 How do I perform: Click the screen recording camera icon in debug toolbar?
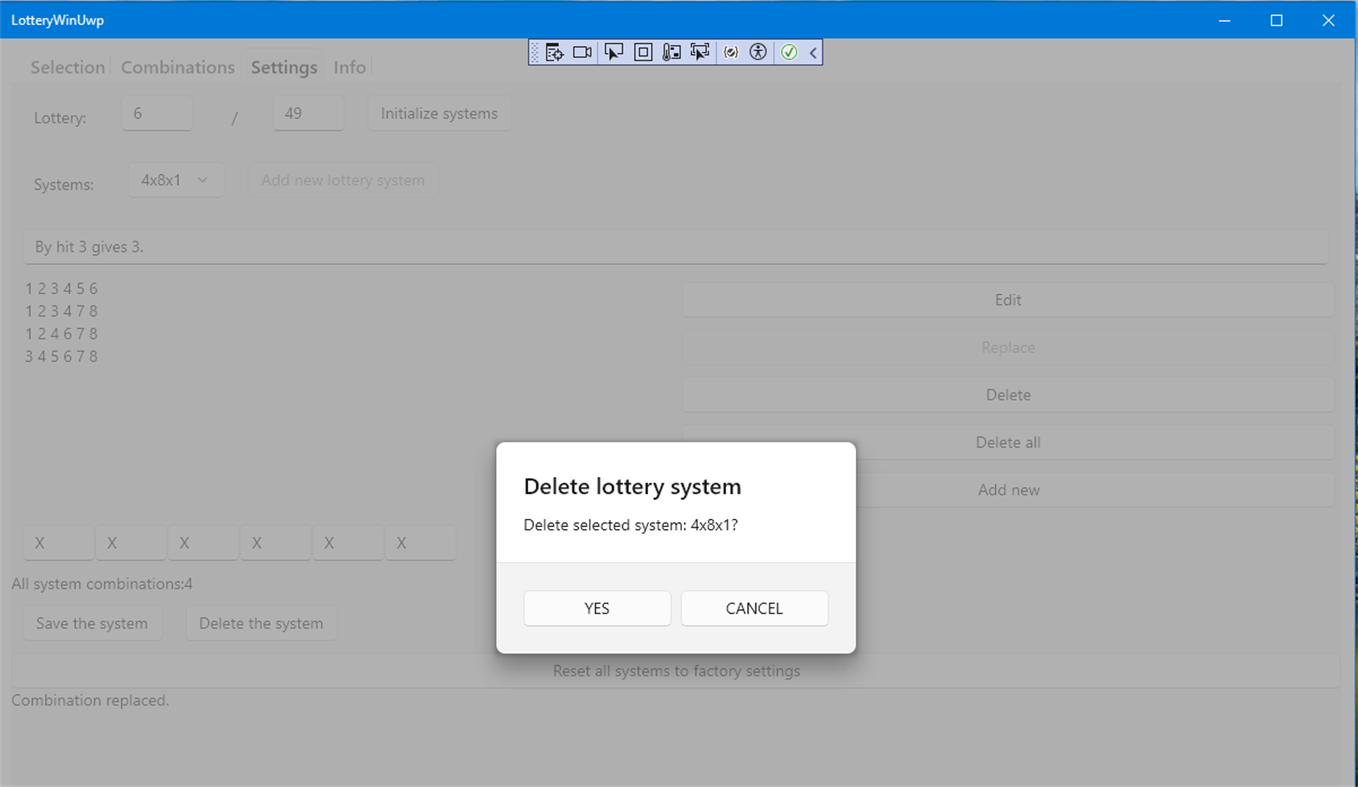point(582,51)
